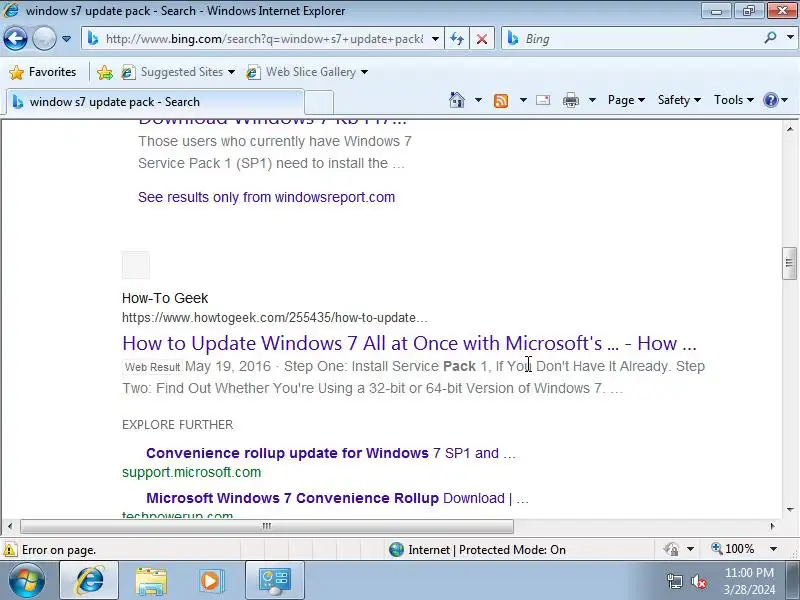Open the search provider dropdown arrow
Viewport: 800px width, 600px height.
(790, 38)
